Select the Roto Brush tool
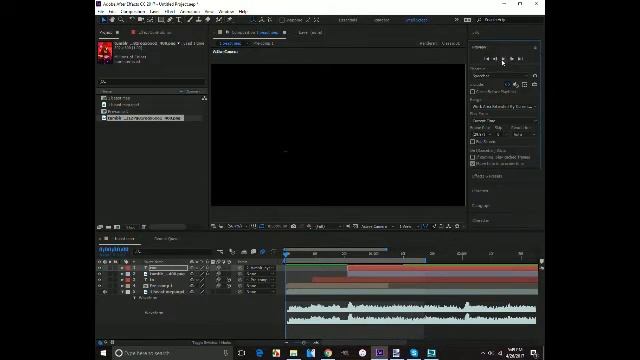 [219, 20]
